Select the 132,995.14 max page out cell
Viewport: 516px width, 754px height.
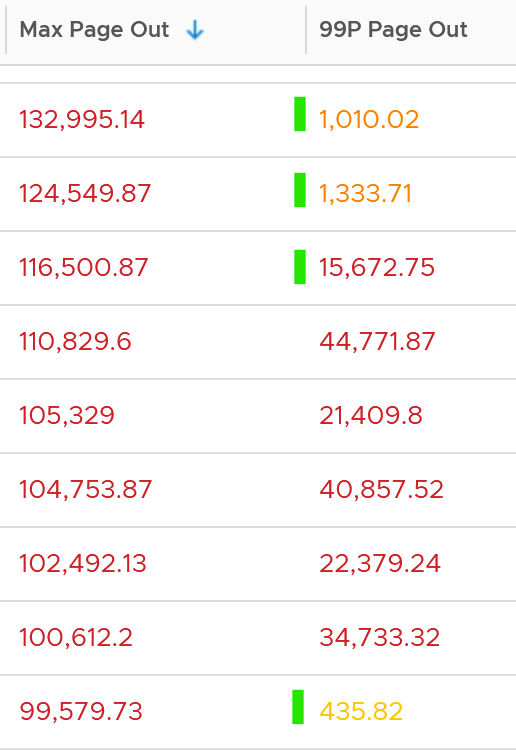(82, 120)
